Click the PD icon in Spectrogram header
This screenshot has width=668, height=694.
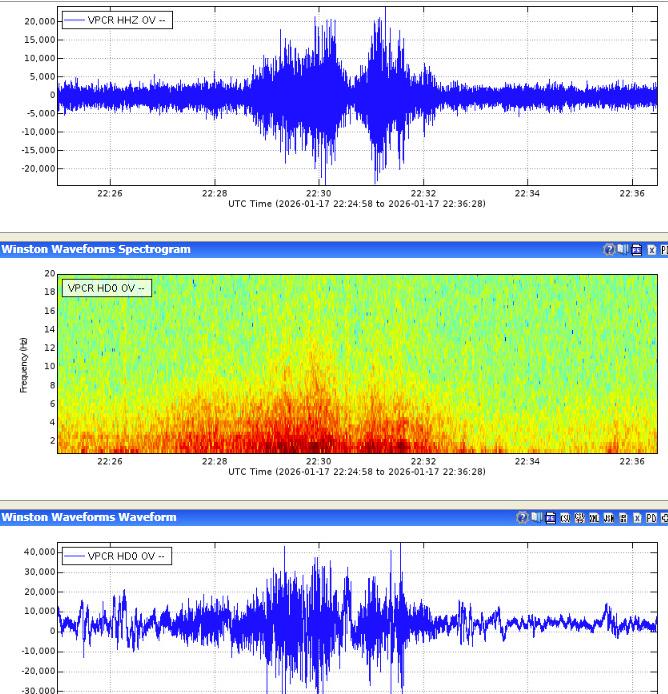pyautogui.click(x=663, y=250)
